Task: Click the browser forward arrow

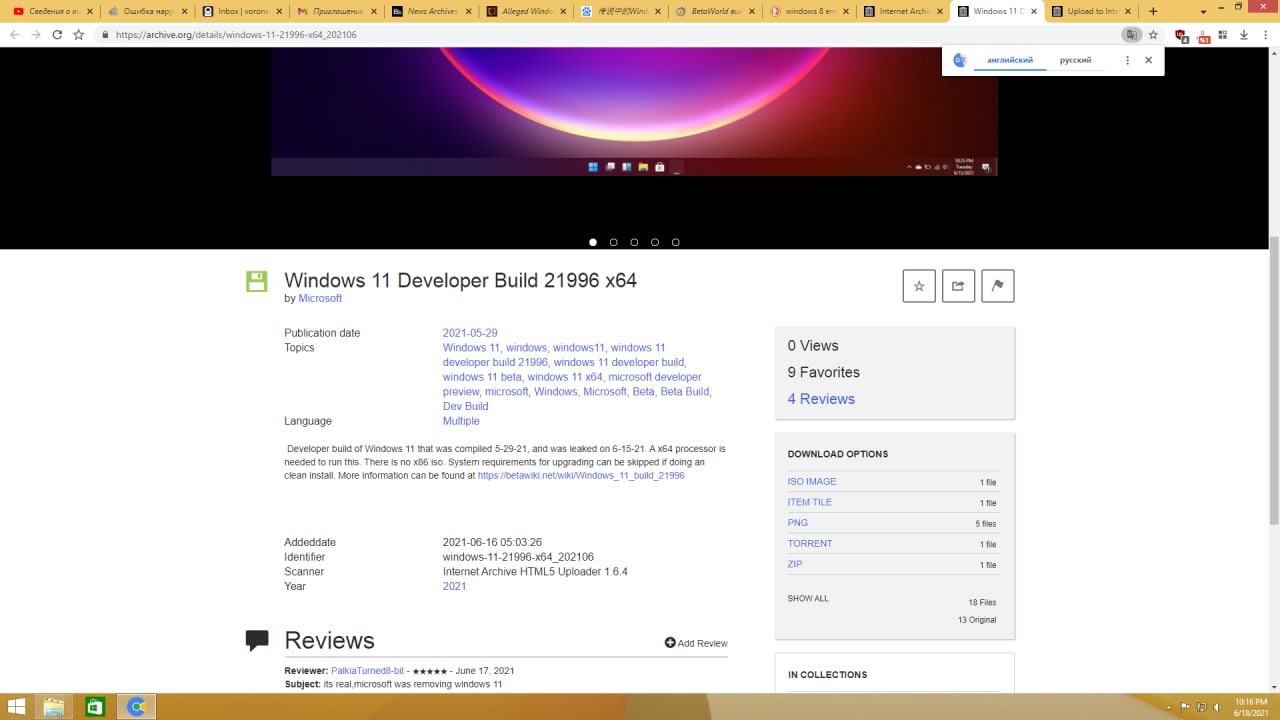Action: click(36, 34)
